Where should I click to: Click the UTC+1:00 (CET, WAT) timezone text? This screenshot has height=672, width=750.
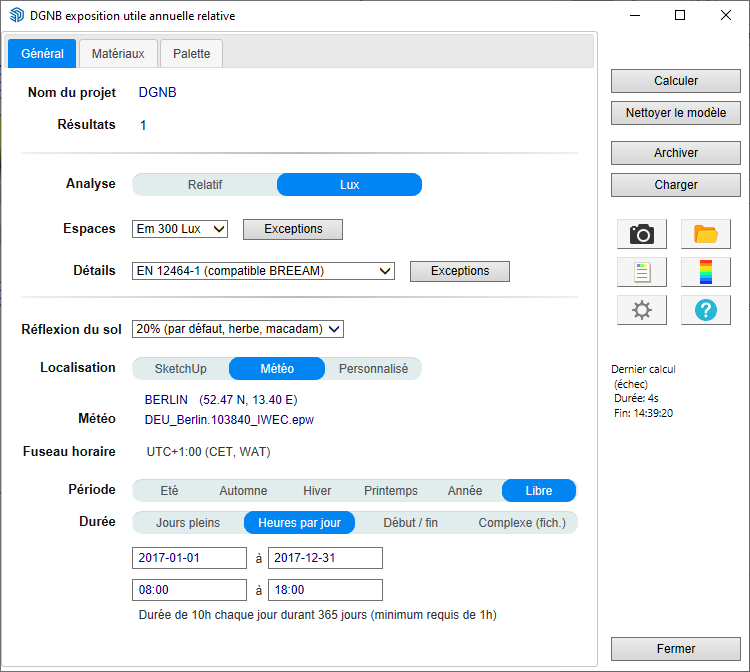[209, 452]
